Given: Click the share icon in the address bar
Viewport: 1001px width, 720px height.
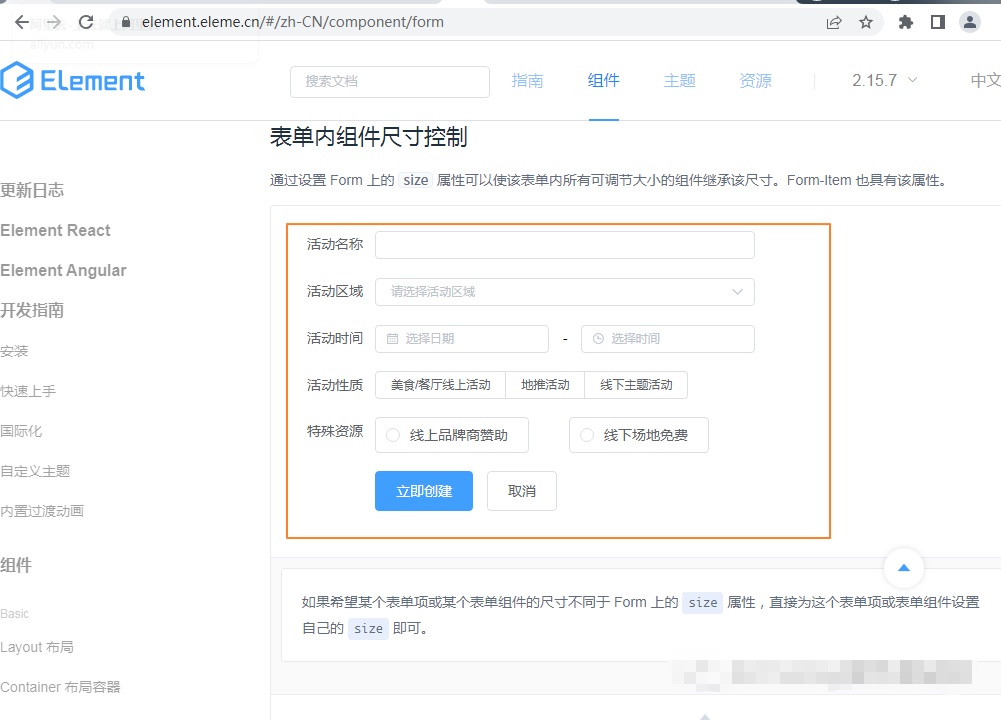Looking at the screenshot, I should 833,21.
